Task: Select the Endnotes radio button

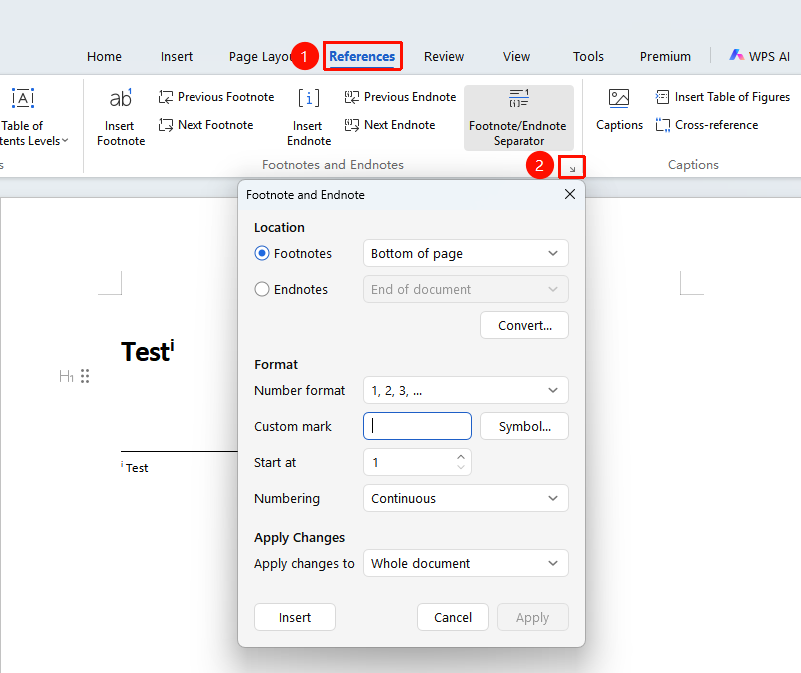Action: (x=262, y=289)
